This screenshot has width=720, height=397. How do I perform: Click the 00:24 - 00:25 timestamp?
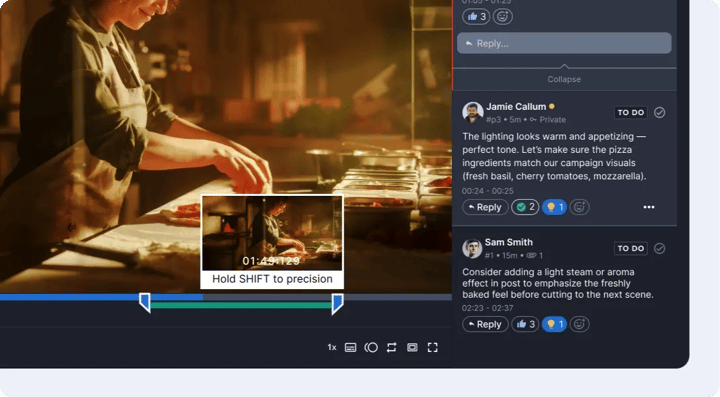(x=488, y=190)
